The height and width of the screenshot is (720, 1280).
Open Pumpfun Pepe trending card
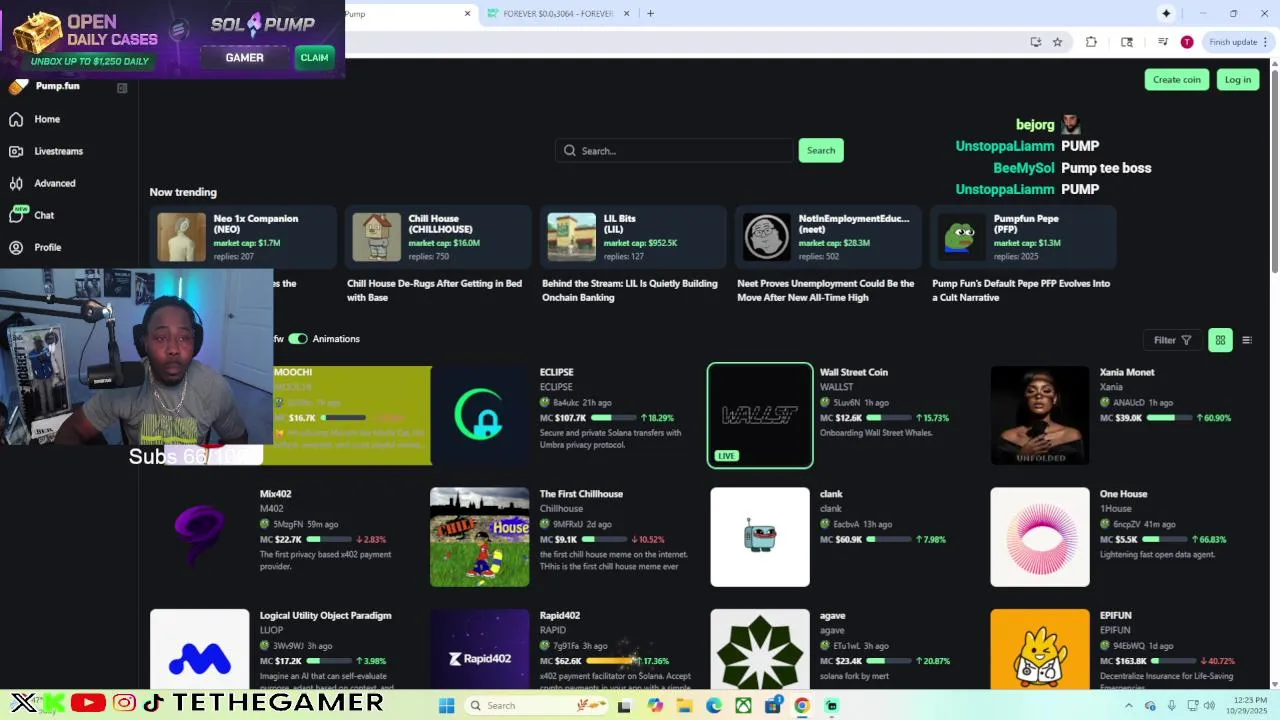pyautogui.click(x=1023, y=237)
